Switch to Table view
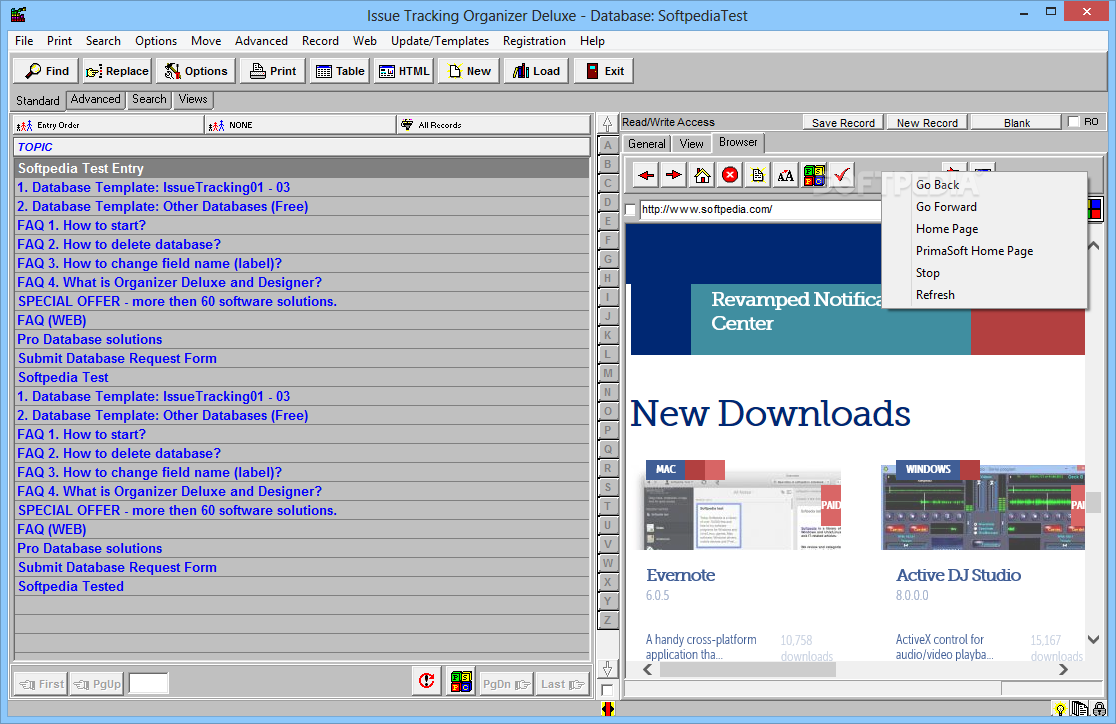1116x724 pixels. click(x=339, y=71)
